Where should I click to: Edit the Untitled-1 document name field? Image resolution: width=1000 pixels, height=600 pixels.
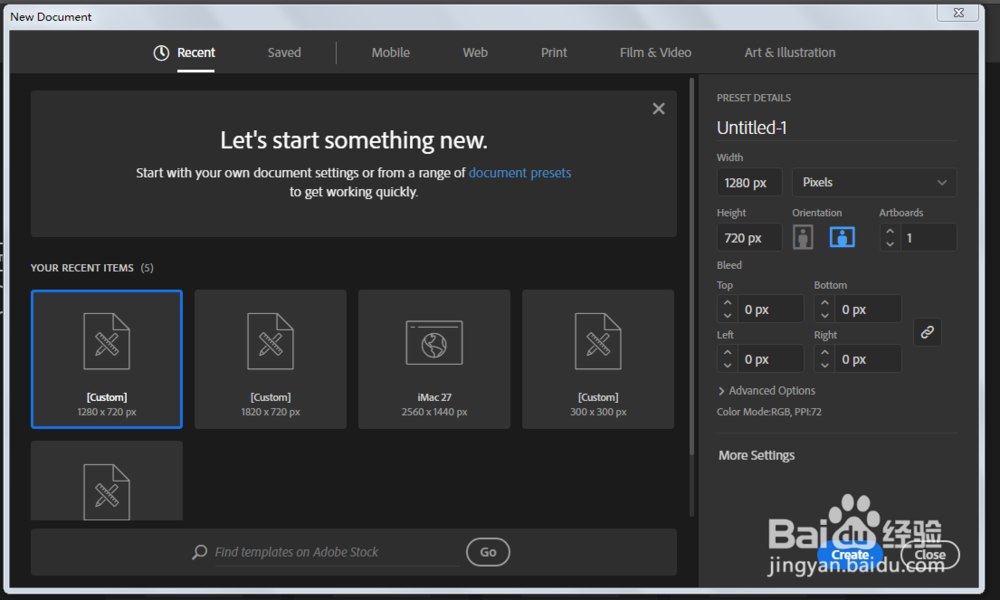coord(837,128)
